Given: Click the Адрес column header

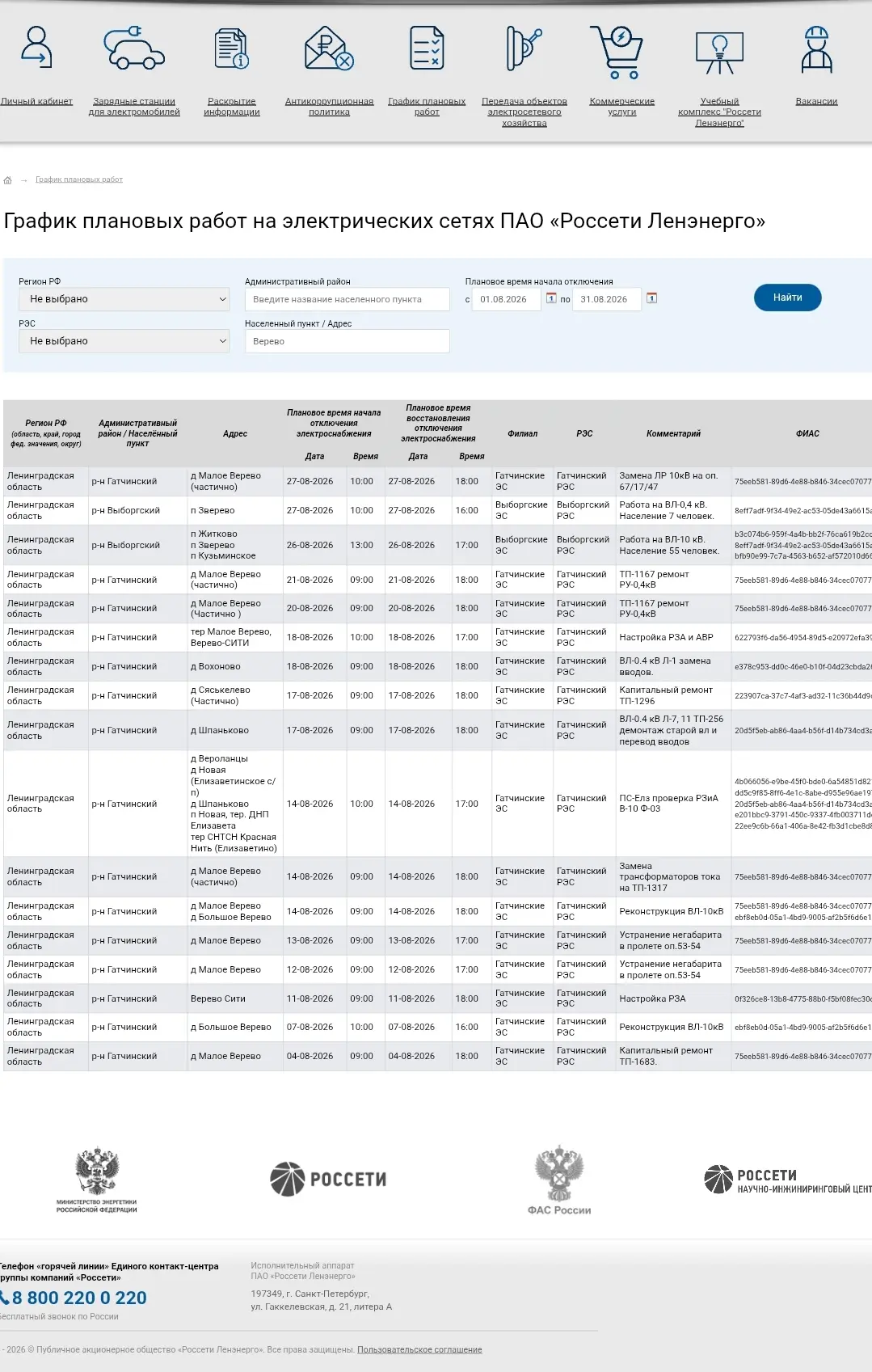Looking at the screenshot, I should [x=235, y=434].
